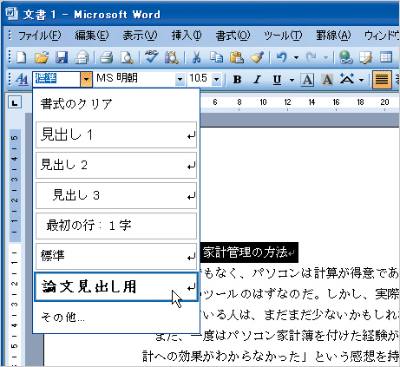Click the Insert Table grid icon
The width and height of the screenshot is (400, 367).
386,58
